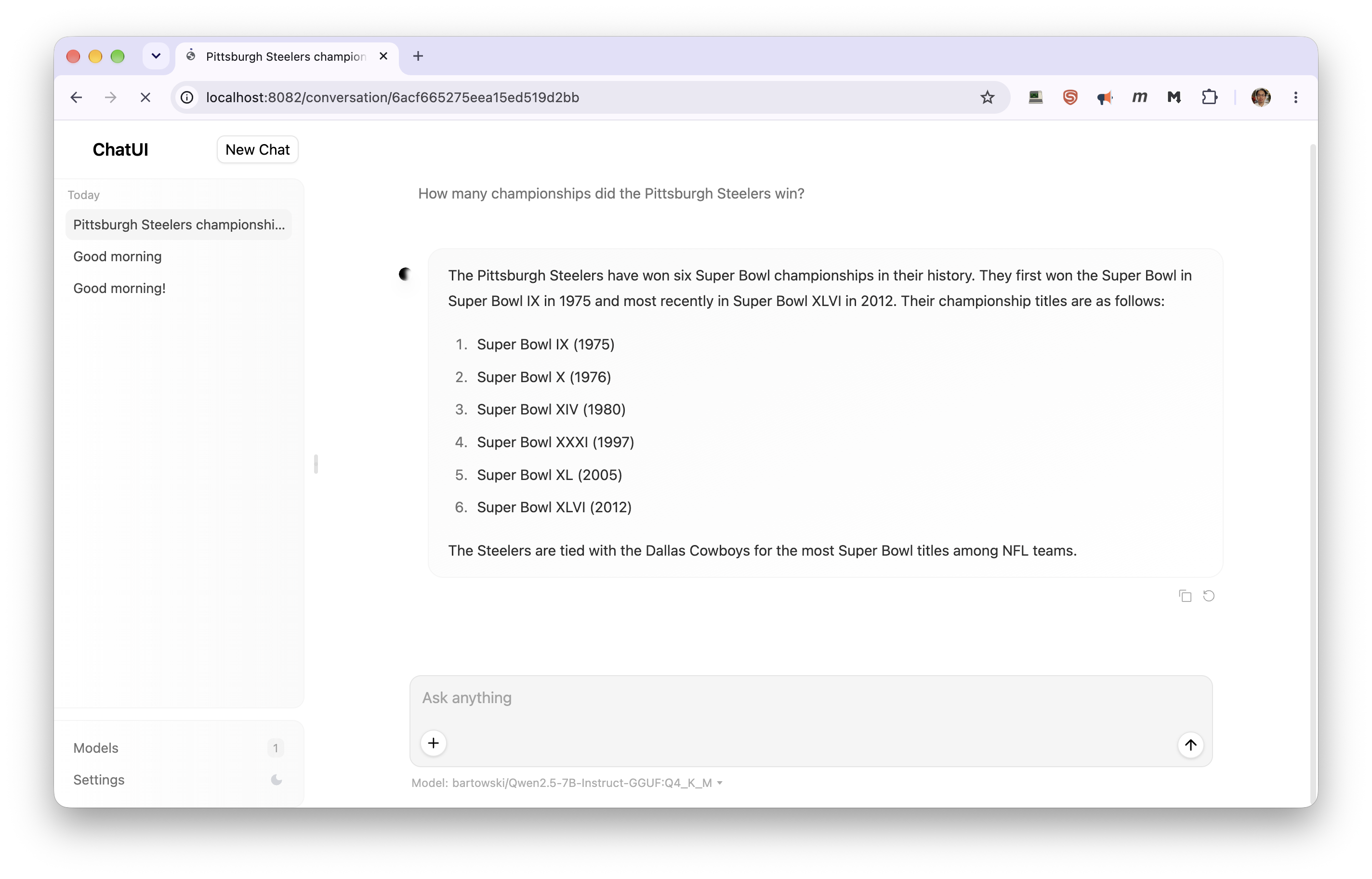Click the models count badge 1
The width and height of the screenshot is (1372, 879).
point(276,748)
